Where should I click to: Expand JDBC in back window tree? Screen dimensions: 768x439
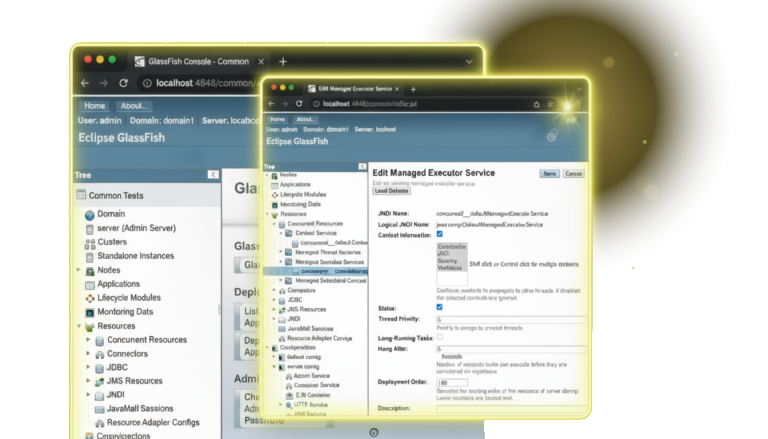tap(88, 367)
